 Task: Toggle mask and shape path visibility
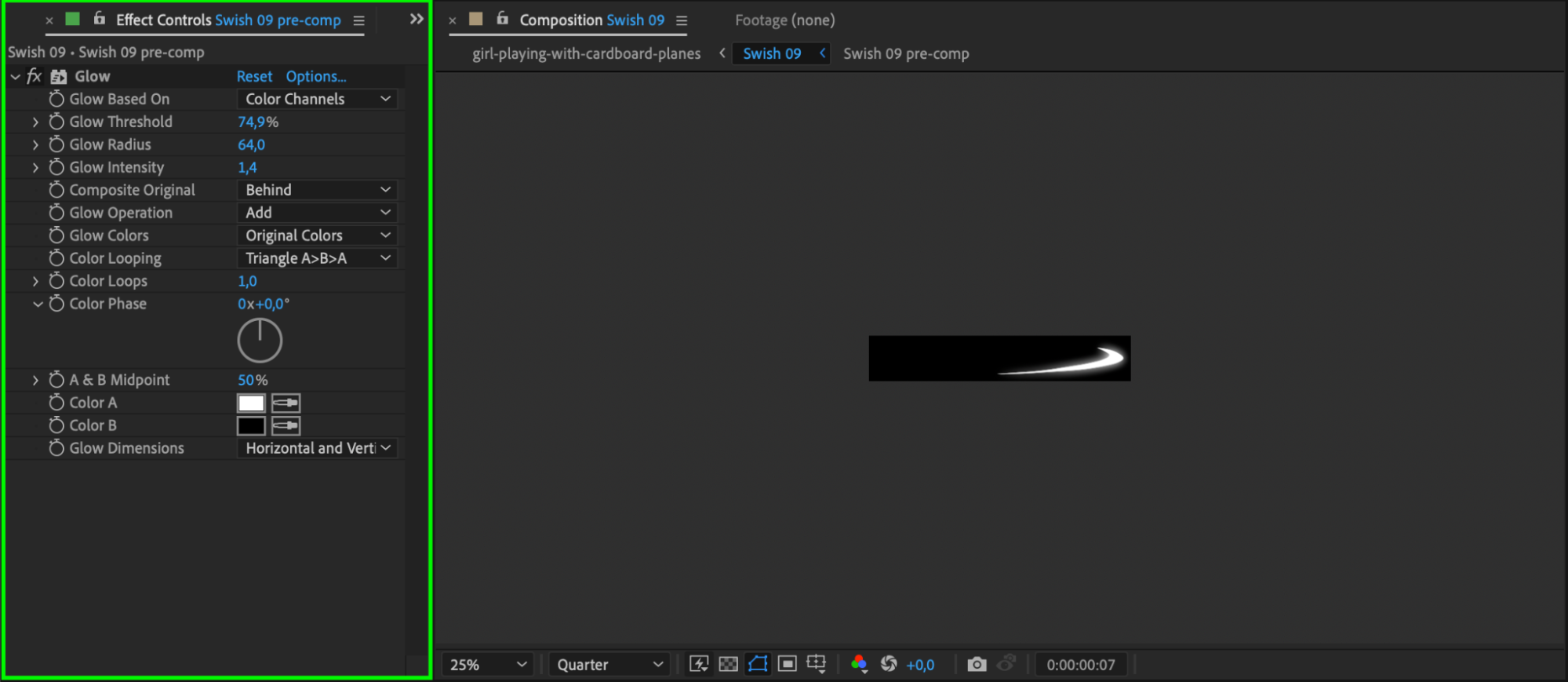click(758, 664)
